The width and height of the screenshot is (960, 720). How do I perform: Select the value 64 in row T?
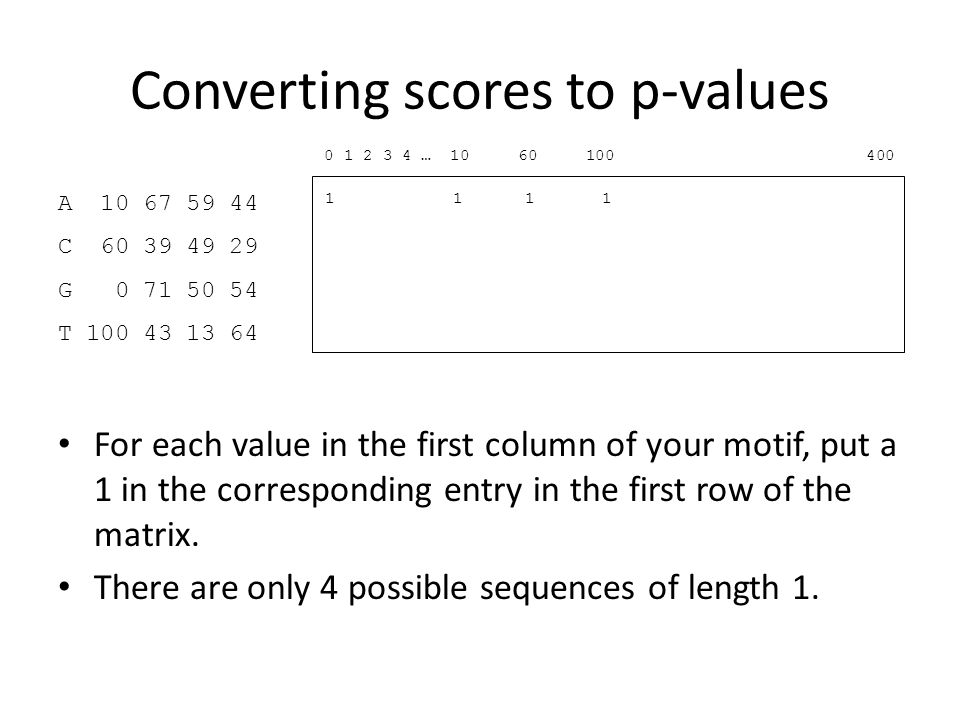(244, 333)
